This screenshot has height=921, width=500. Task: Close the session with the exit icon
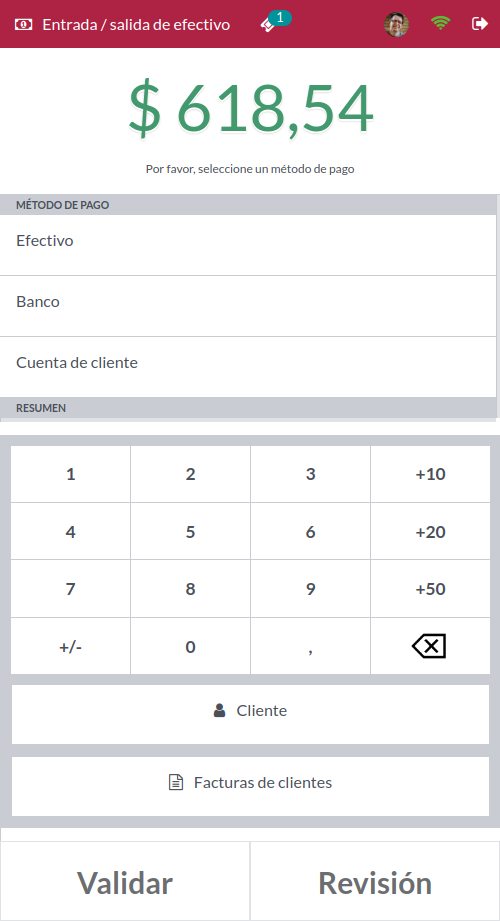[x=479, y=23]
